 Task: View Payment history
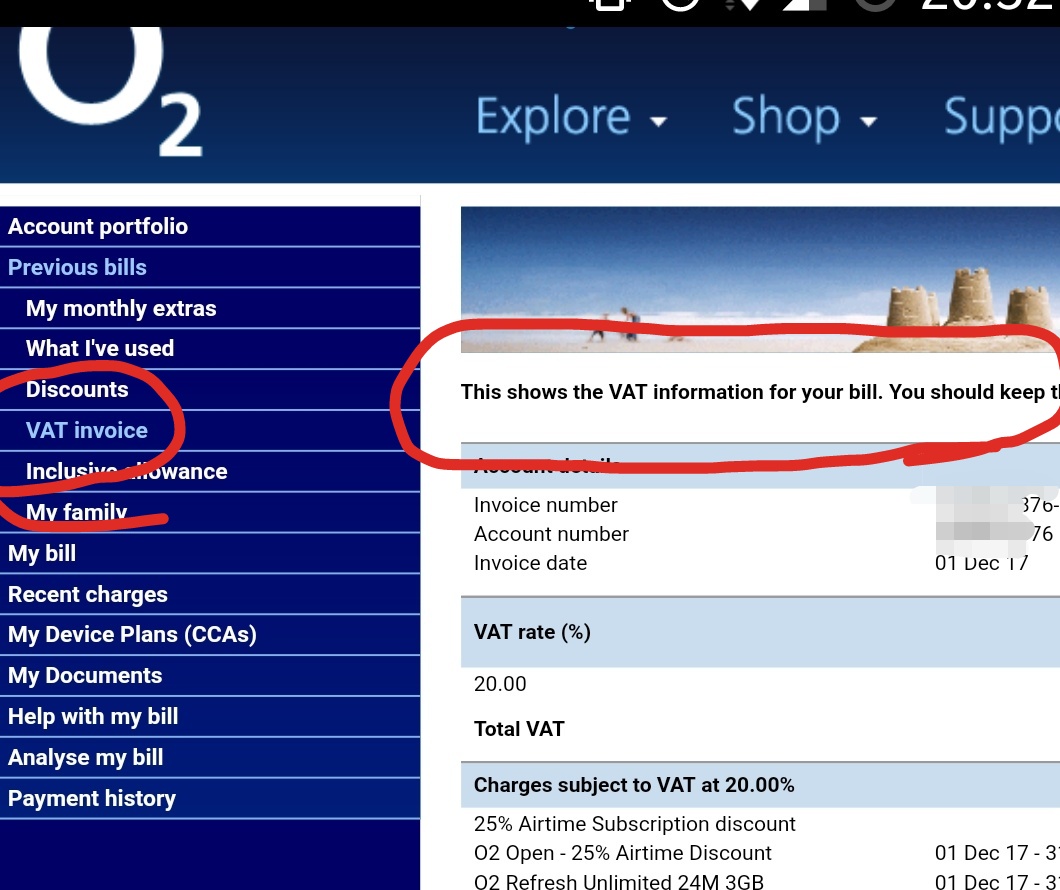[92, 799]
